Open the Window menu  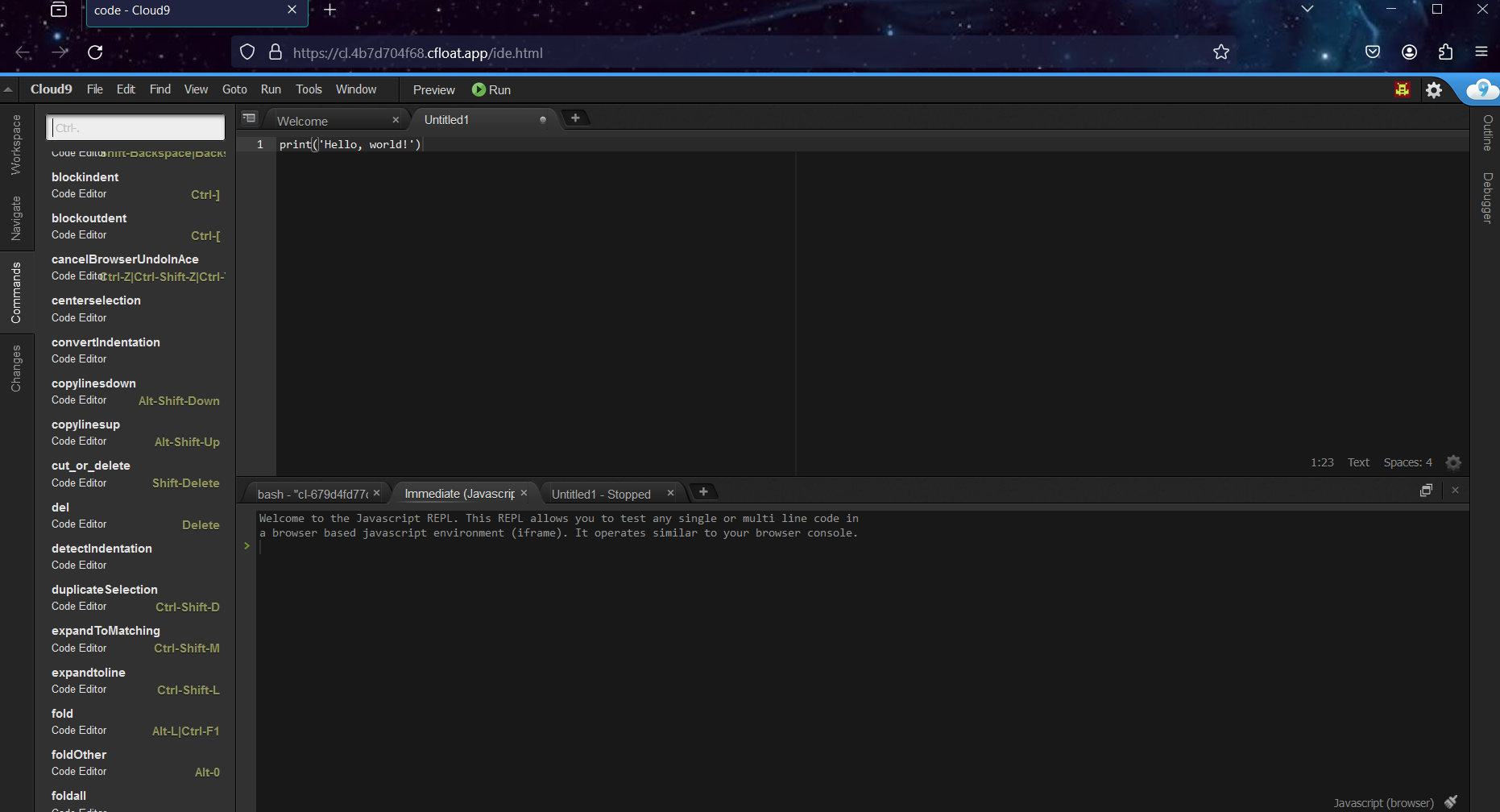click(x=356, y=89)
